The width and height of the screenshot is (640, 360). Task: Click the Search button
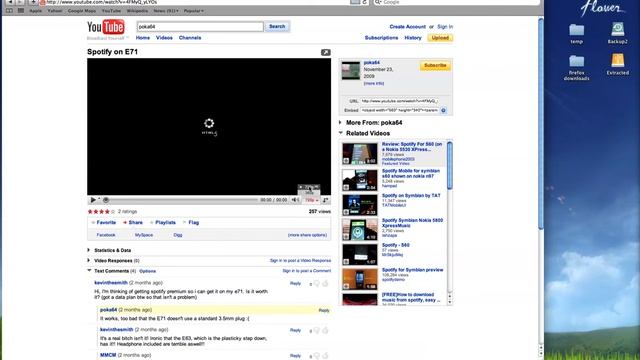click(x=277, y=27)
